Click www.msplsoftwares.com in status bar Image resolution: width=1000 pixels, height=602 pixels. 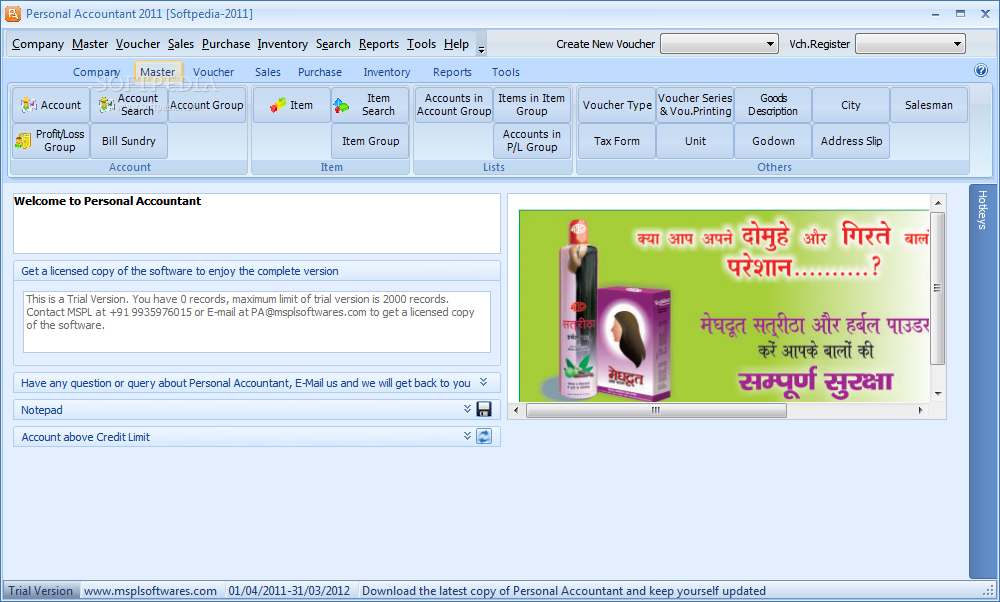tap(151, 591)
